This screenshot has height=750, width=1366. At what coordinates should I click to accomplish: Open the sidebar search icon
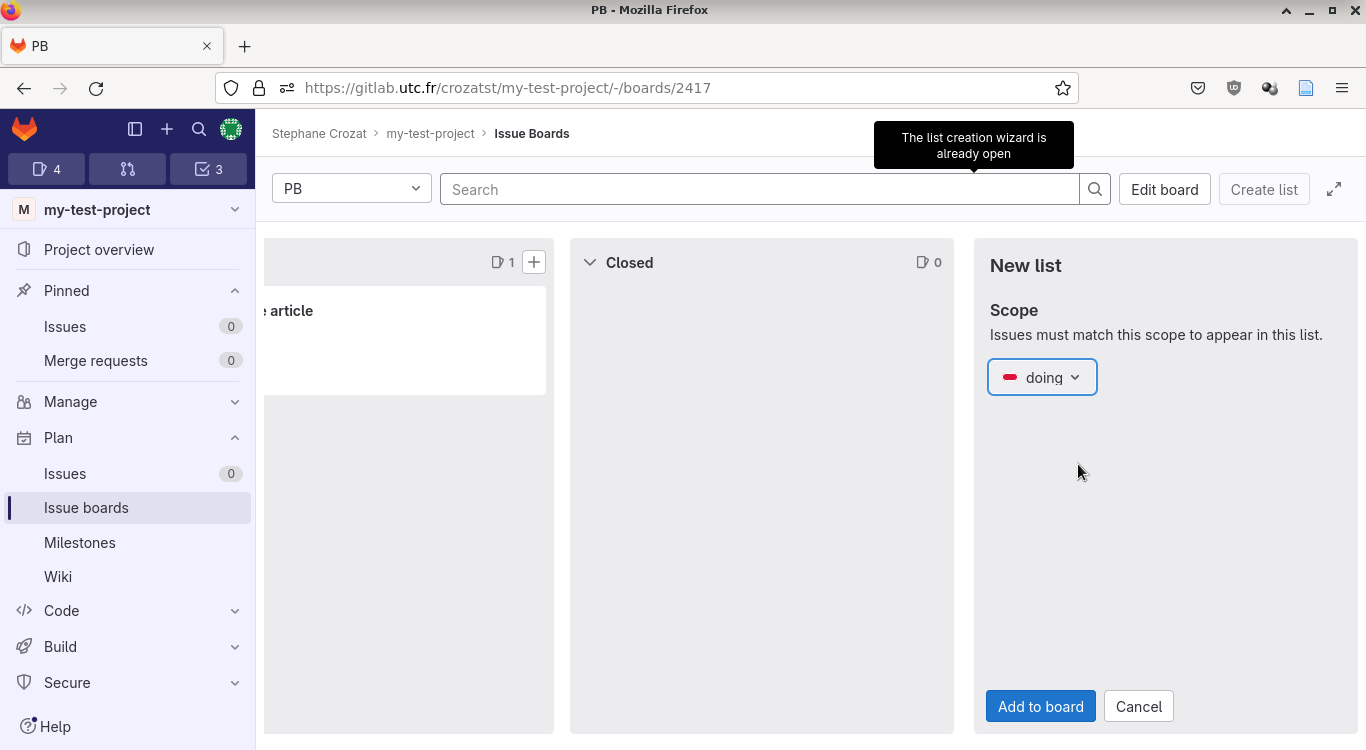tap(199, 129)
